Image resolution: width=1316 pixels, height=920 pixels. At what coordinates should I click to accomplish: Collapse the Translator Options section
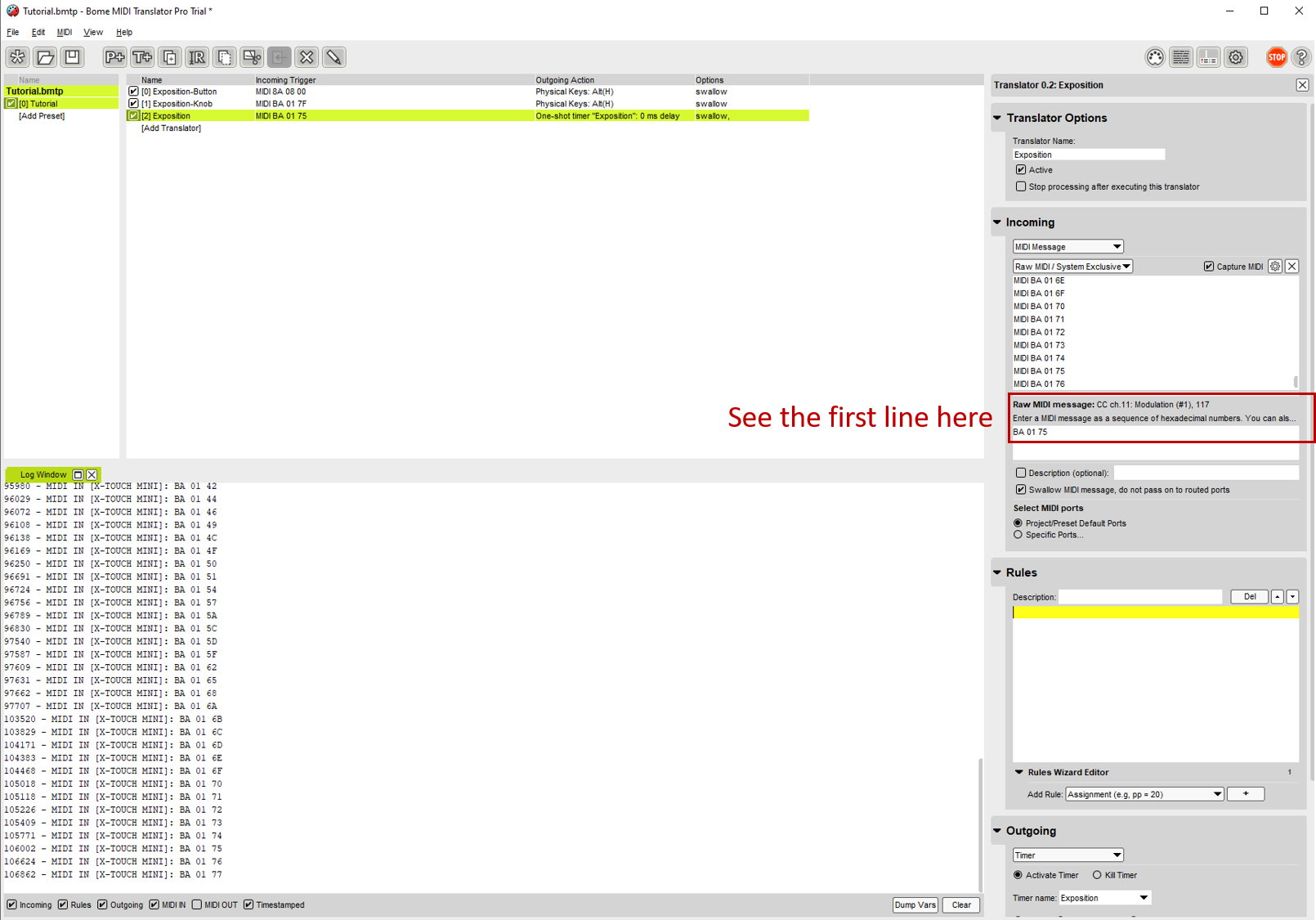pyautogui.click(x=997, y=118)
